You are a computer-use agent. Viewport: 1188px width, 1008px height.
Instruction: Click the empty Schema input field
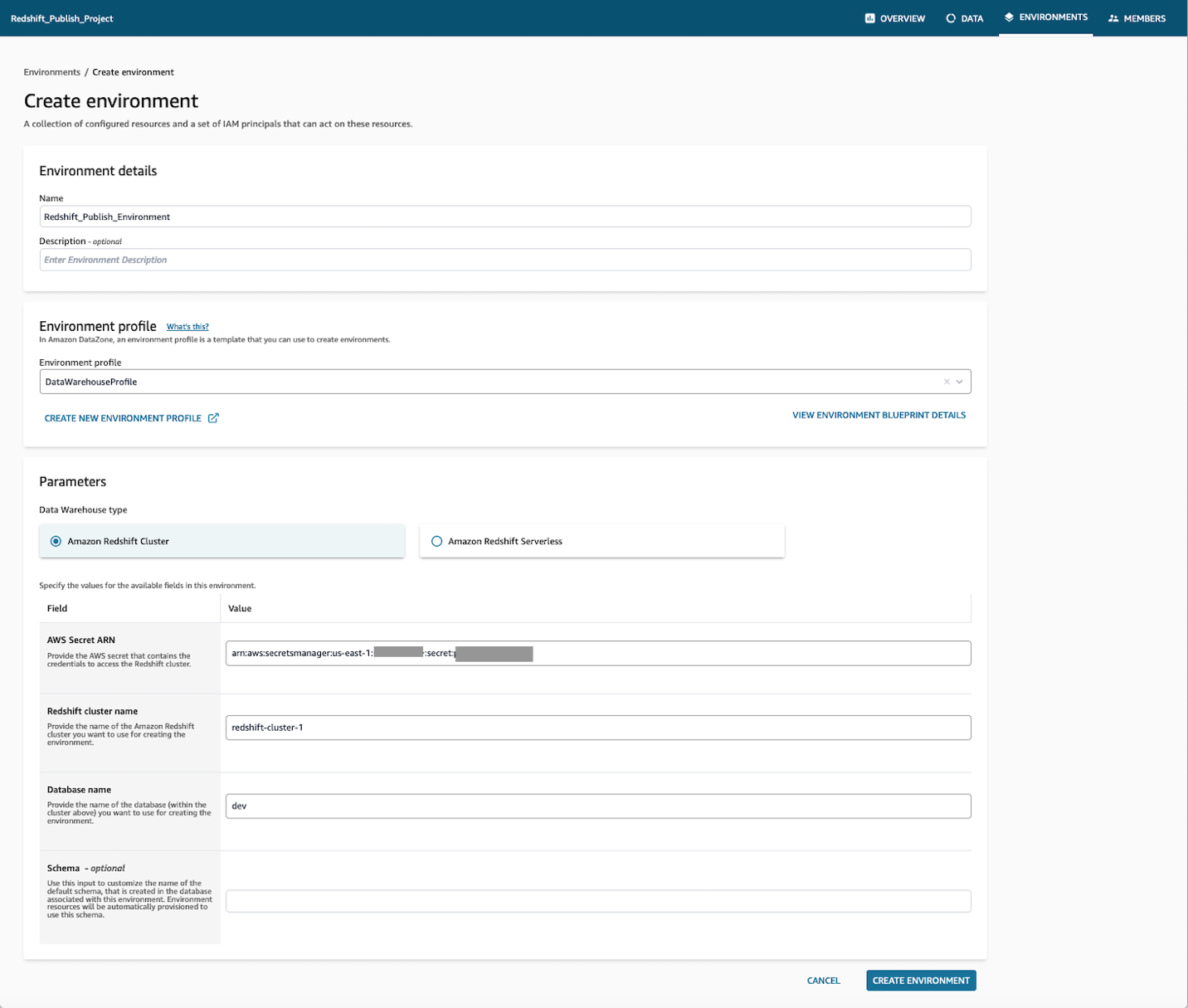pyautogui.click(x=598, y=901)
